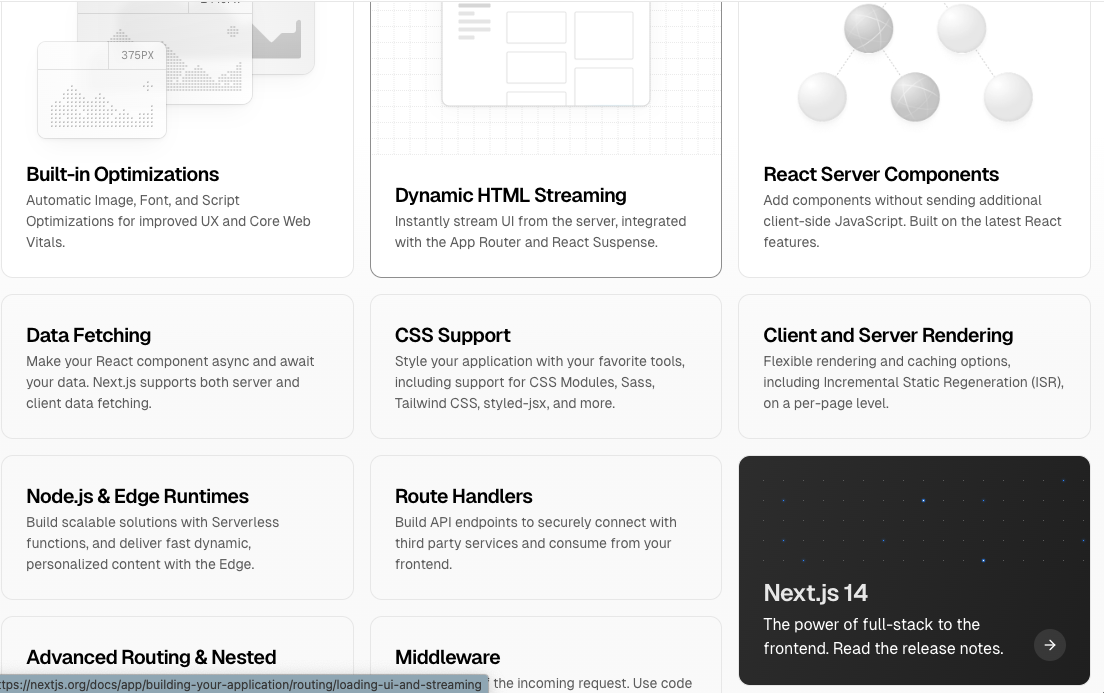Open the Data Fetching card
Screen dimensions: 1104x693
(x=177, y=366)
